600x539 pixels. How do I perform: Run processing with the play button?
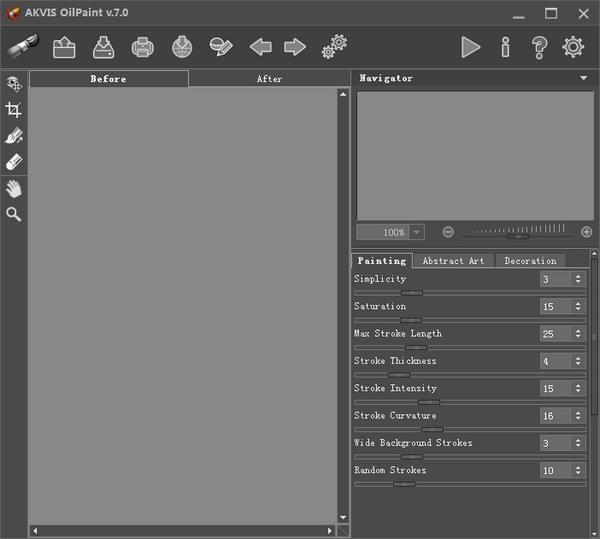point(470,47)
